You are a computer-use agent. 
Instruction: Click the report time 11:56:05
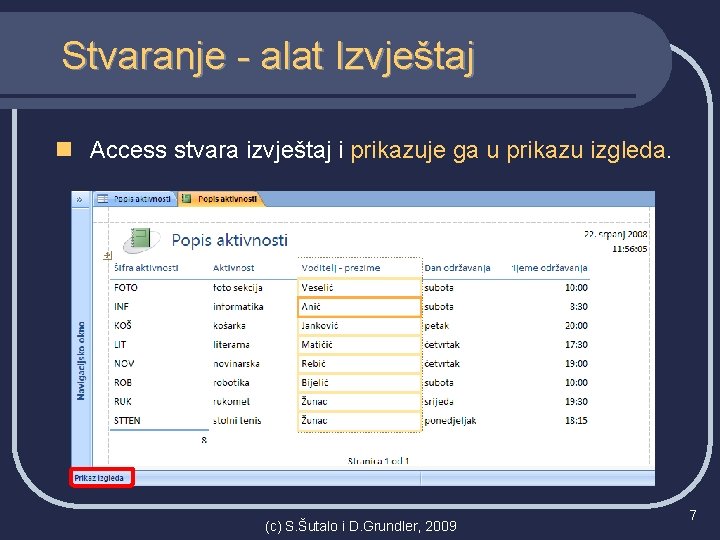[630, 249]
